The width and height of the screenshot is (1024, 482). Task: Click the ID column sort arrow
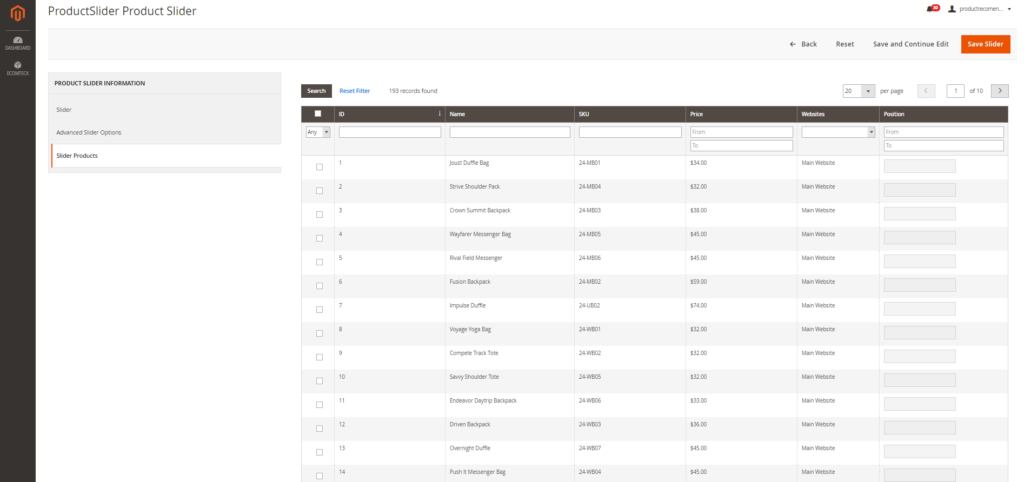pyautogui.click(x=440, y=114)
